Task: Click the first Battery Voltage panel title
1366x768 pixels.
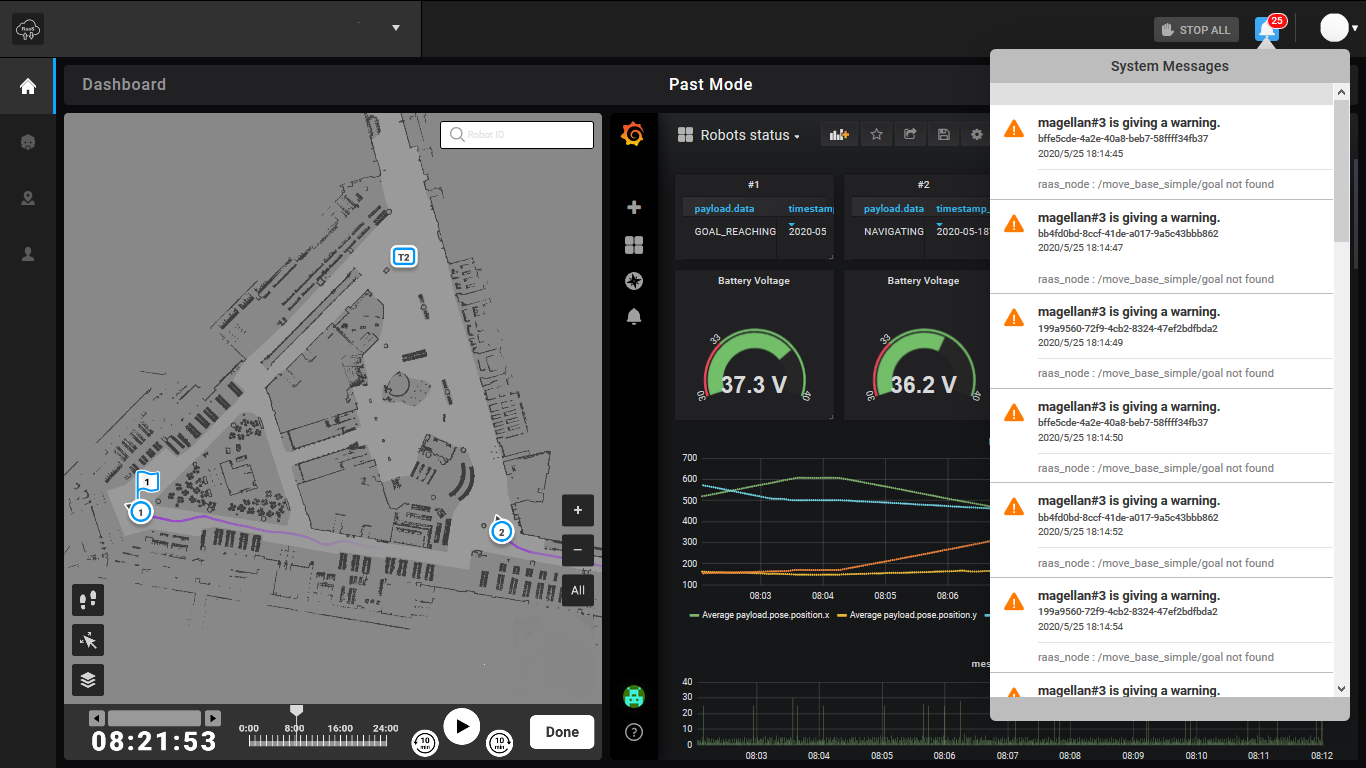Action: 754,281
